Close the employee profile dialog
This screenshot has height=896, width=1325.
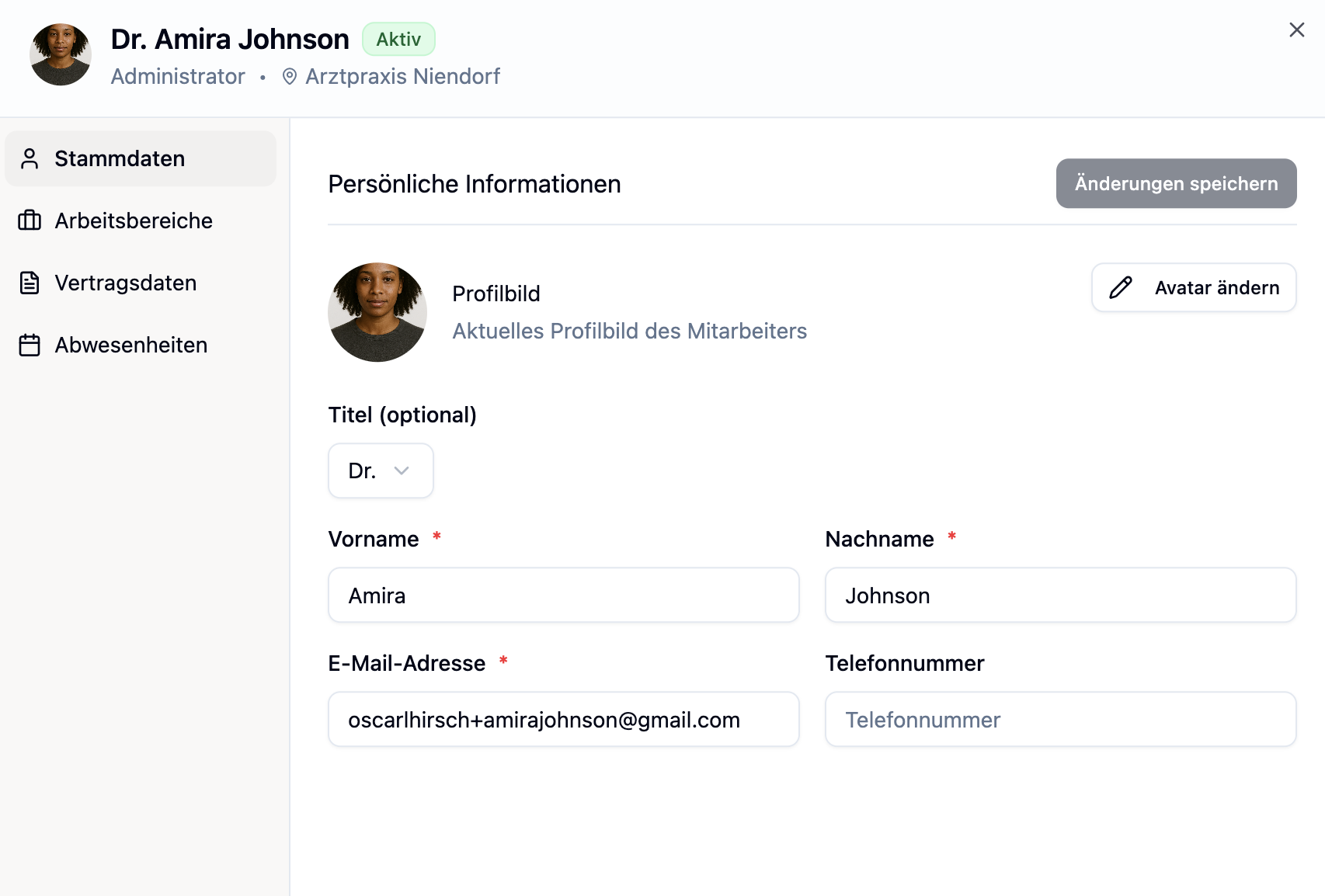pos(1296,30)
